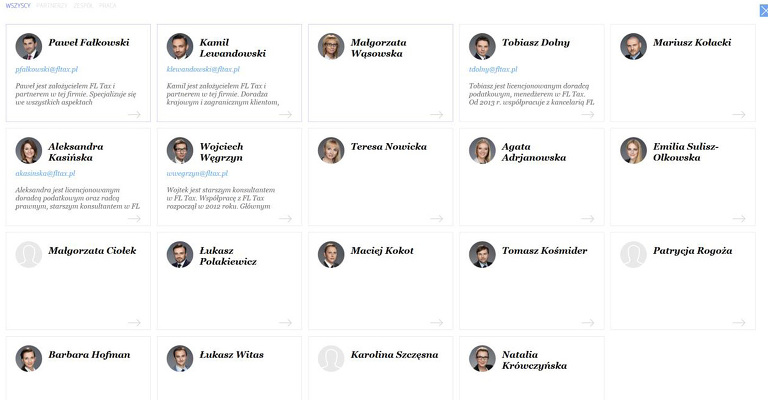Screen dimensions: 768x400
Task: Click Paweł Fałkowski's profile photo
Action: 28,46
